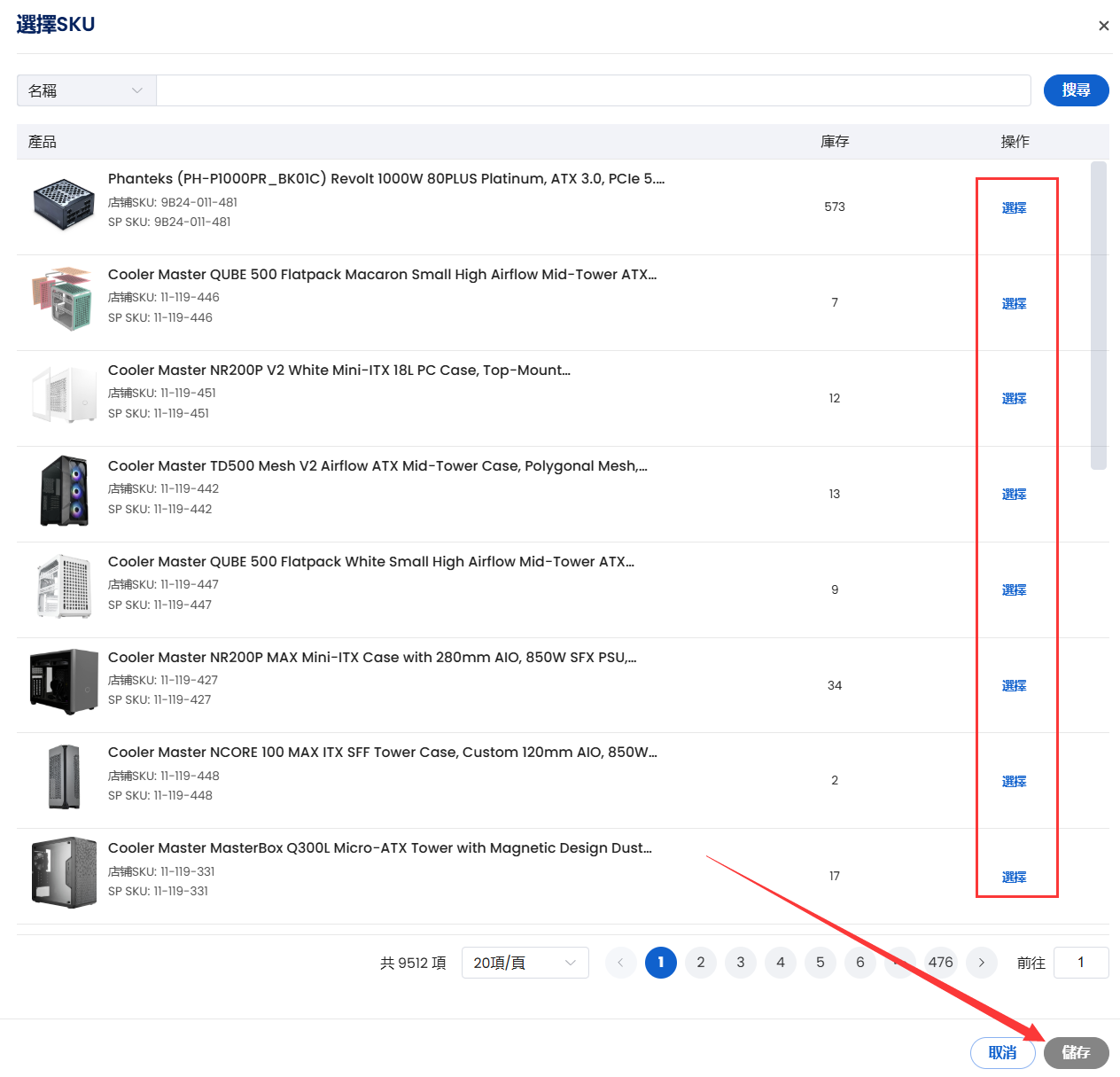
Task: Click the NCORE 100 MAX ITX SFF title
Action: [x=383, y=753]
